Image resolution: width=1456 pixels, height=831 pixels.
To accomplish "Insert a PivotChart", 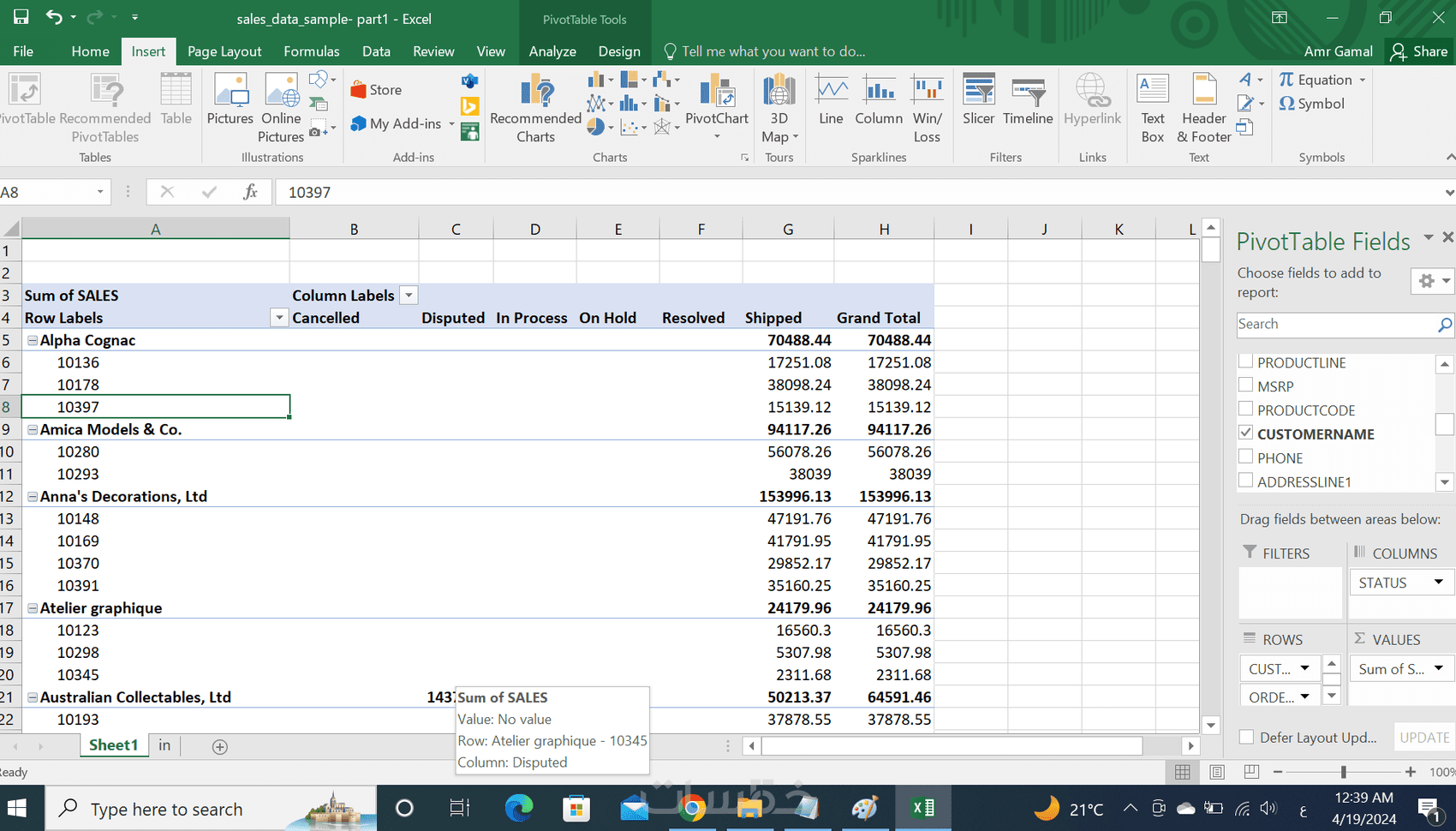I will 717,106.
